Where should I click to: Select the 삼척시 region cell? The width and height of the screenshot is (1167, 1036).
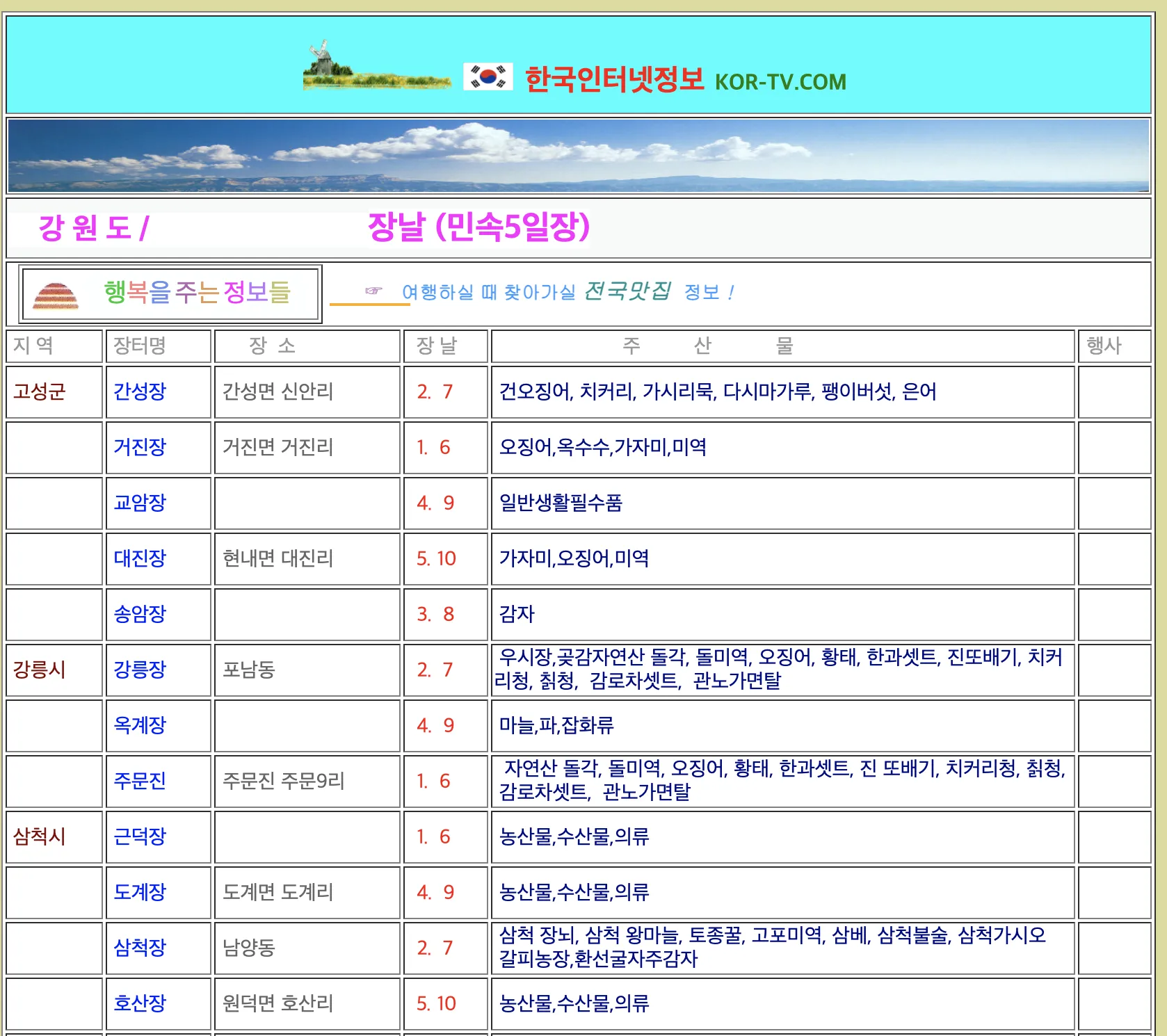point(54,836)
